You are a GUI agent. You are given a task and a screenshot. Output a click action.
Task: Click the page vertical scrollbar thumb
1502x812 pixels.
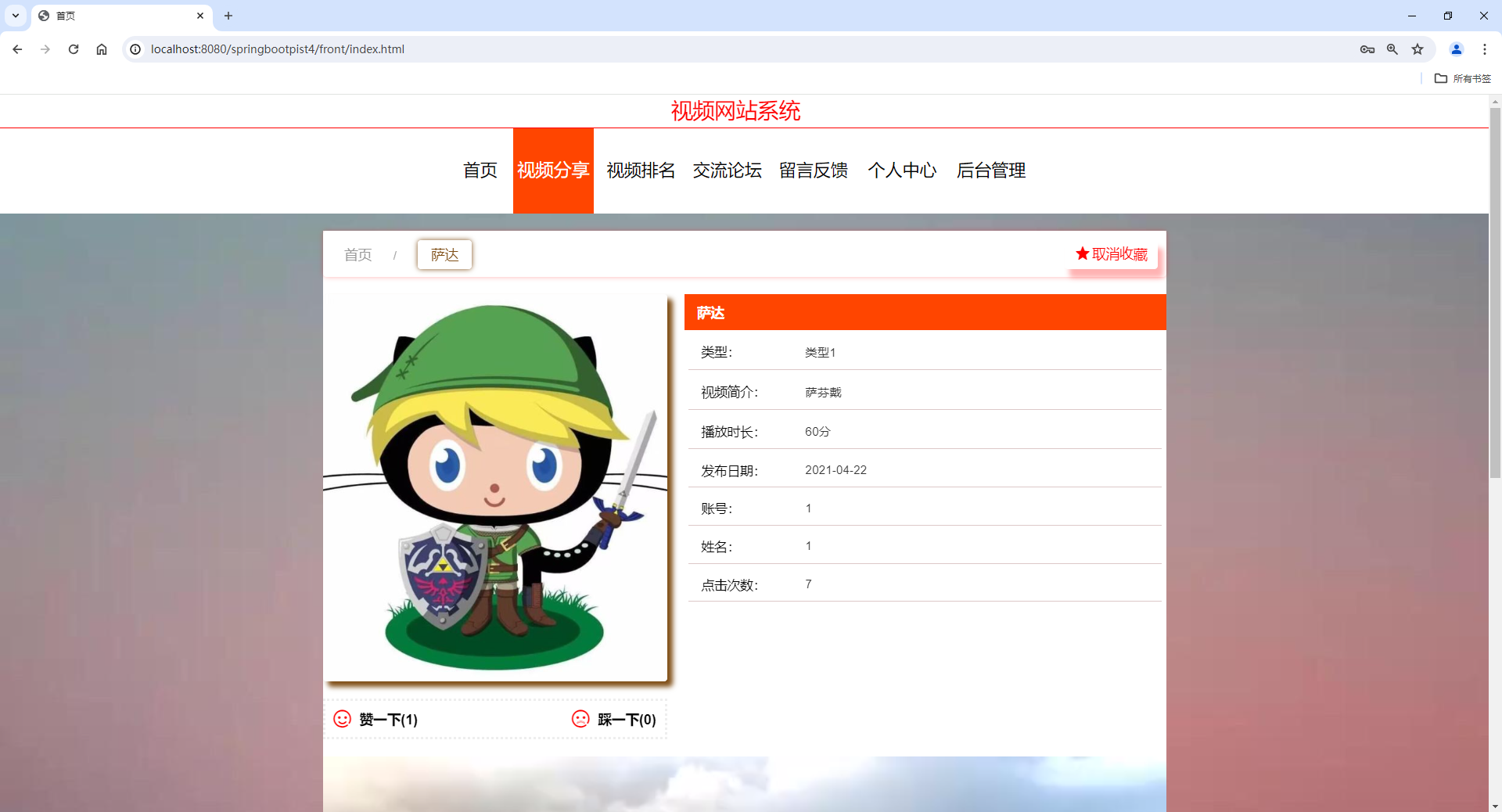pos(1495,293)
